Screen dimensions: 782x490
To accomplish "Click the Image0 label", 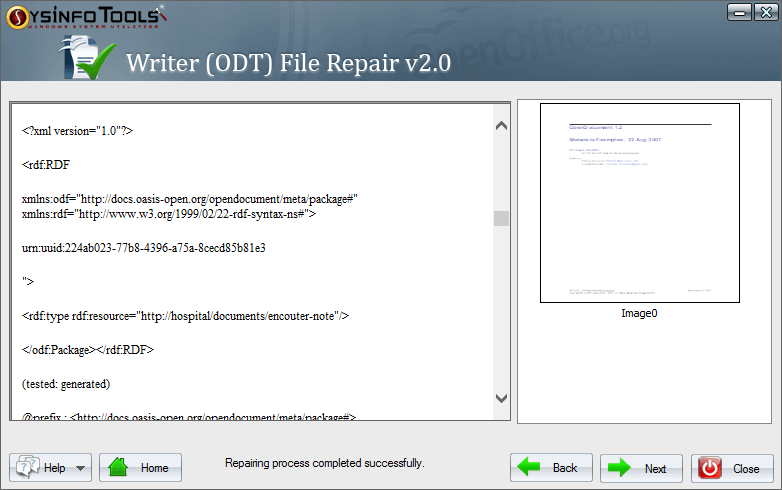I will (639, 313).
